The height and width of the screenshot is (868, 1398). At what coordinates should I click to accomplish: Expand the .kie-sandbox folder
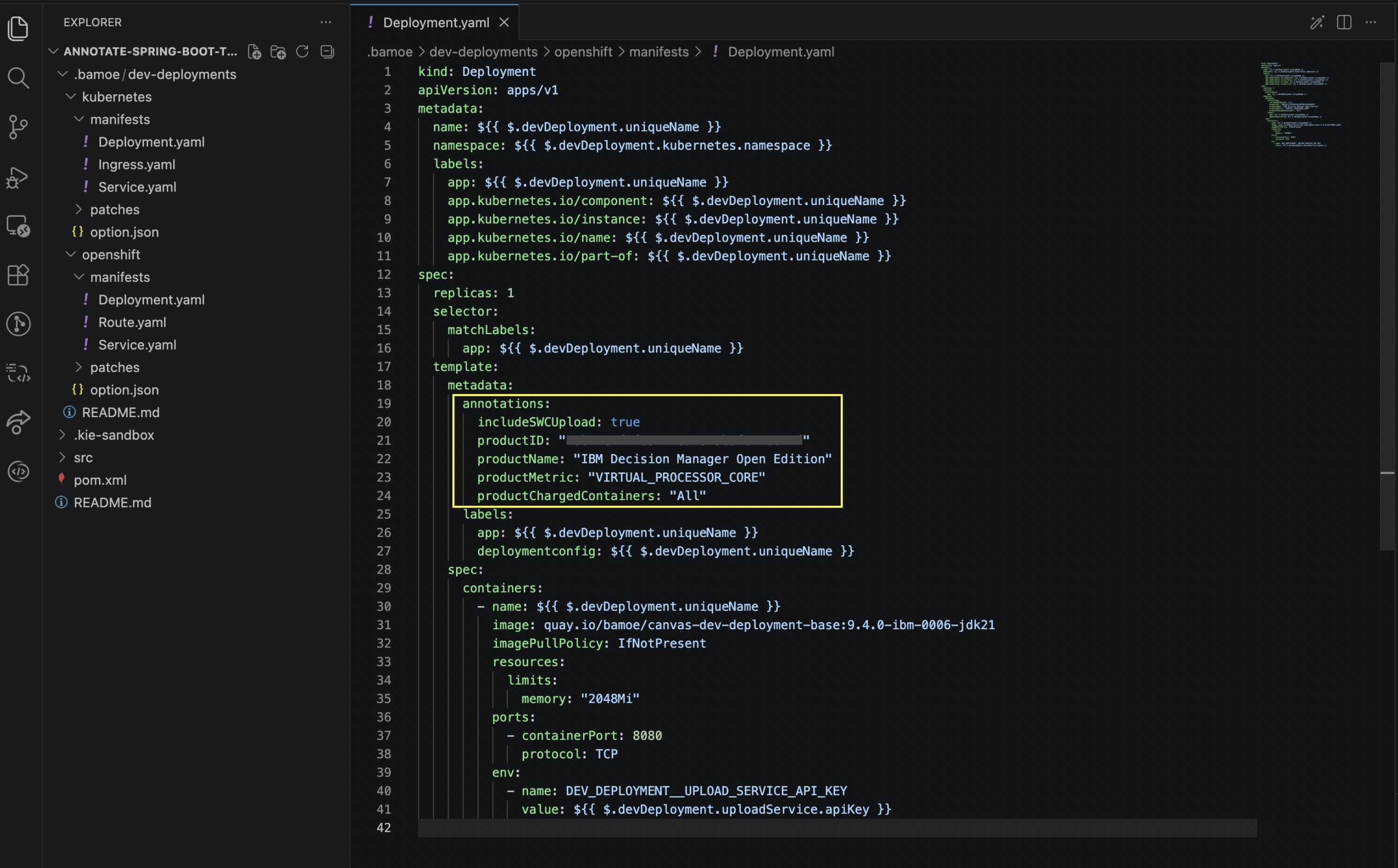[x=62, y=434]
